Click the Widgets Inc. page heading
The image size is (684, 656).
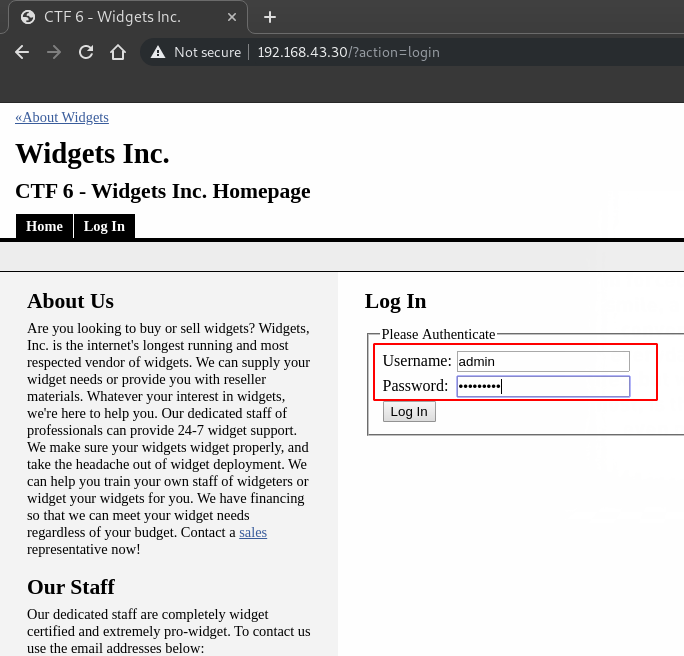click(92, 154)
